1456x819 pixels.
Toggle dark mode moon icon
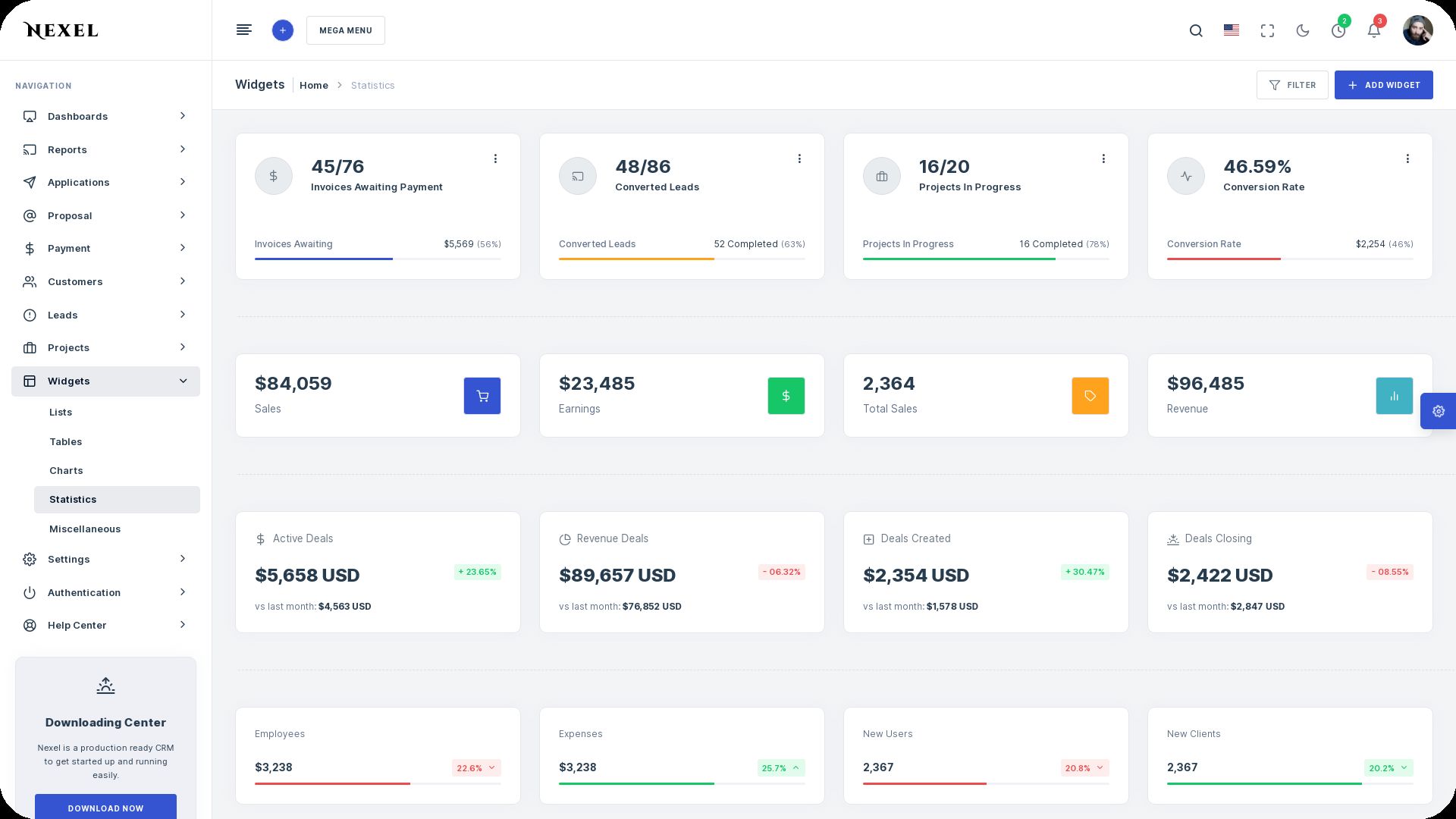point(1303,31)
